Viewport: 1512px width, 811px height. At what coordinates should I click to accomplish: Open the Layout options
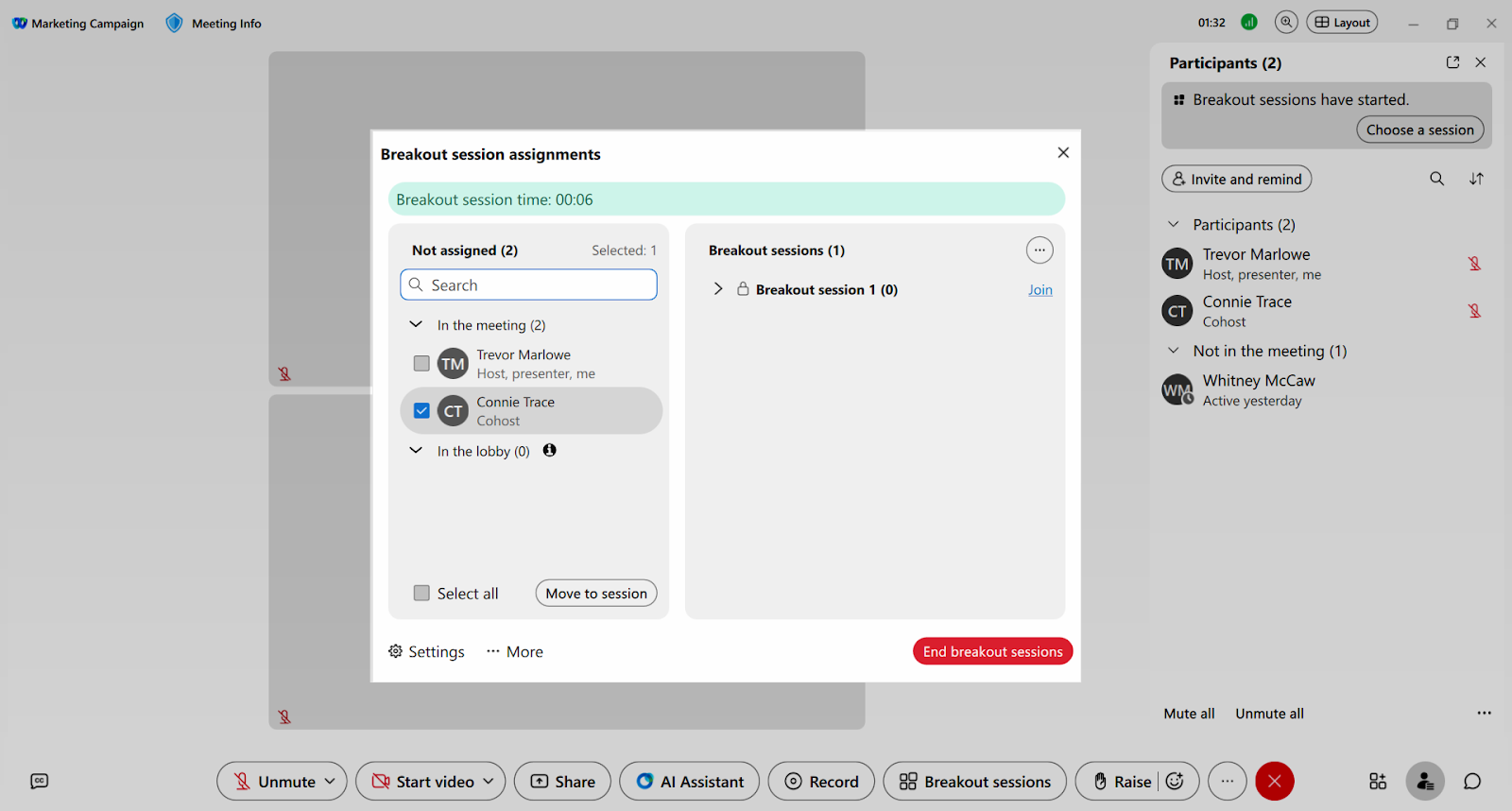click(1342, 22)
